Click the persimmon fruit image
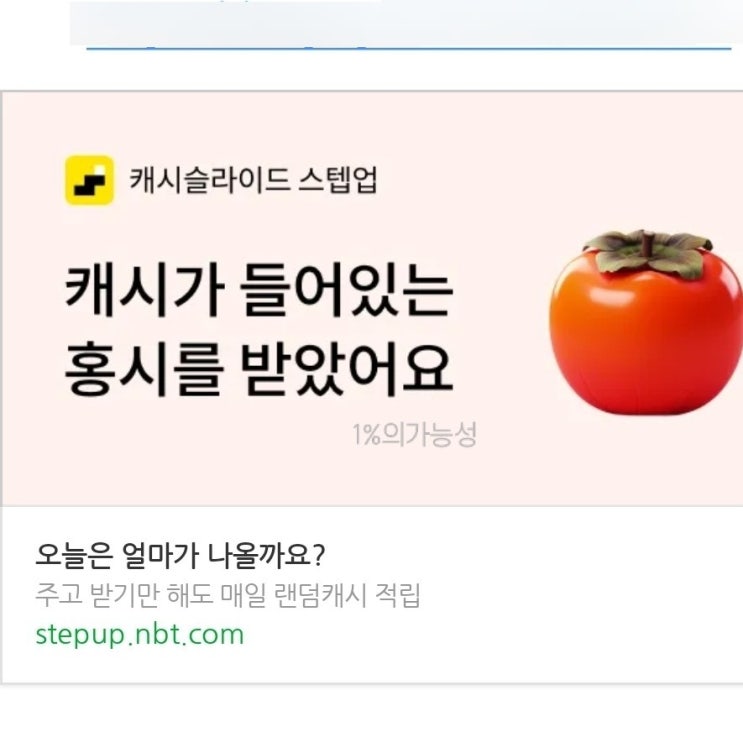 click(645, 322)
